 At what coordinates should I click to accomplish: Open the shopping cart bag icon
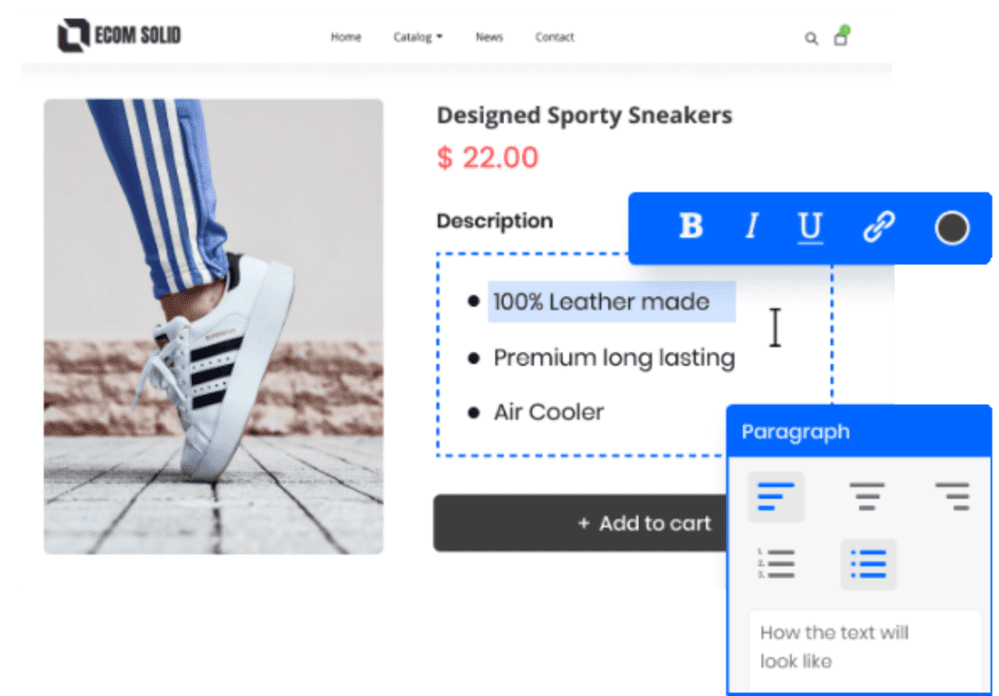(841, 37)
